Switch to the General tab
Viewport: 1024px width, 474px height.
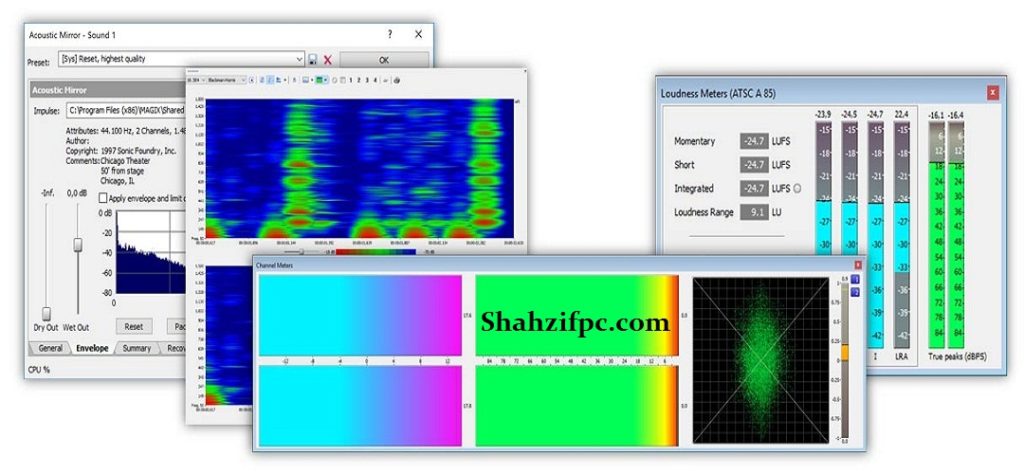[50, 349]
